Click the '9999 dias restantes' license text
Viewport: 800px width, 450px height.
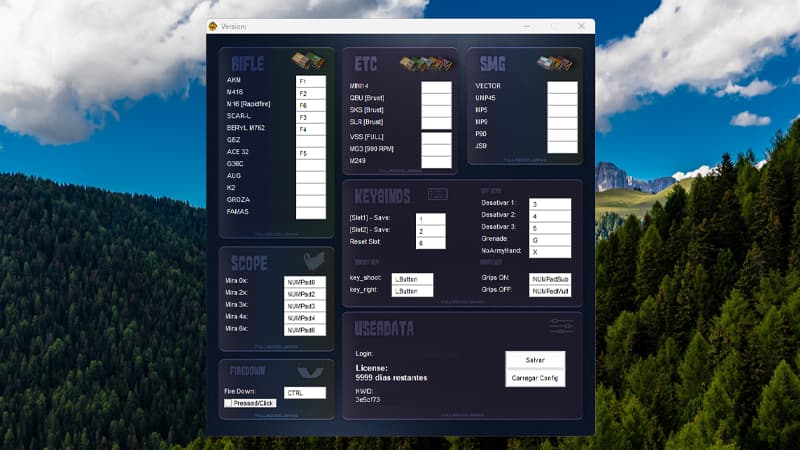tap(391, 378)
